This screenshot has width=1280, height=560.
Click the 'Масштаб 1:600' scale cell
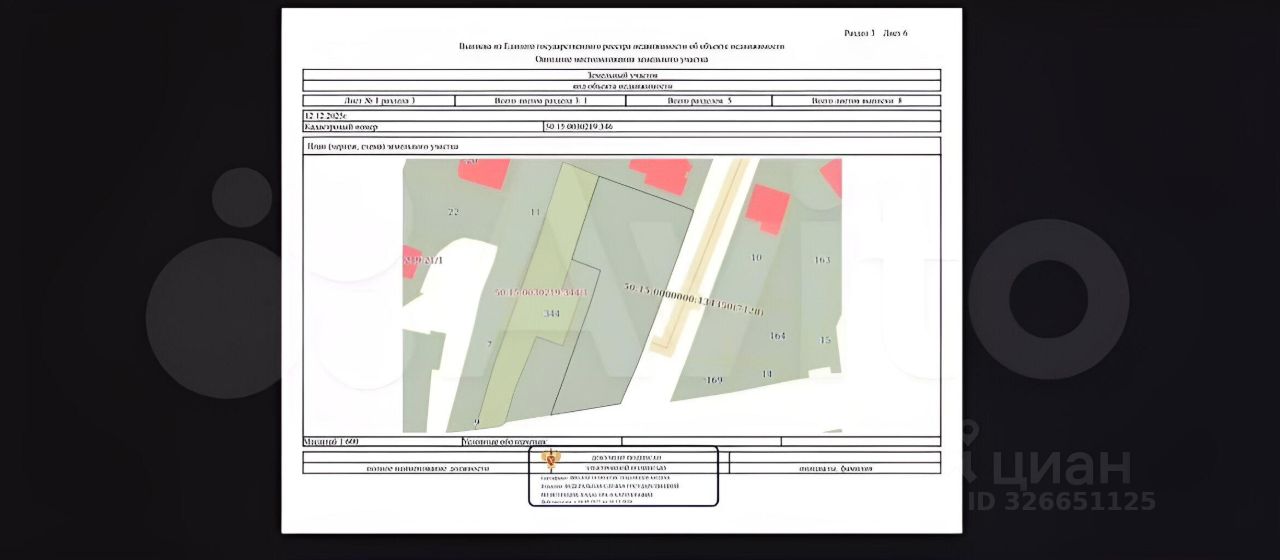[x=382, y=441]
